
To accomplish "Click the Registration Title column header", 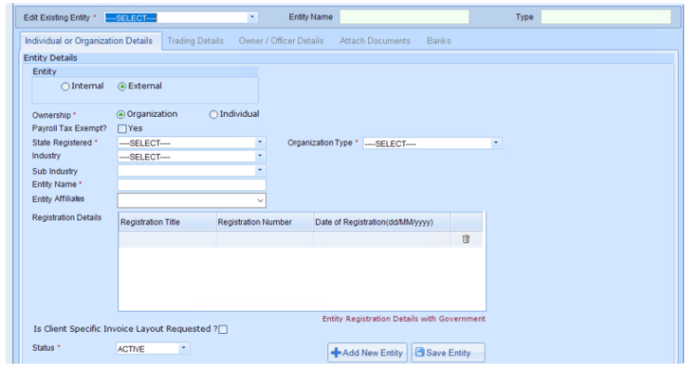I will [167, 222].
